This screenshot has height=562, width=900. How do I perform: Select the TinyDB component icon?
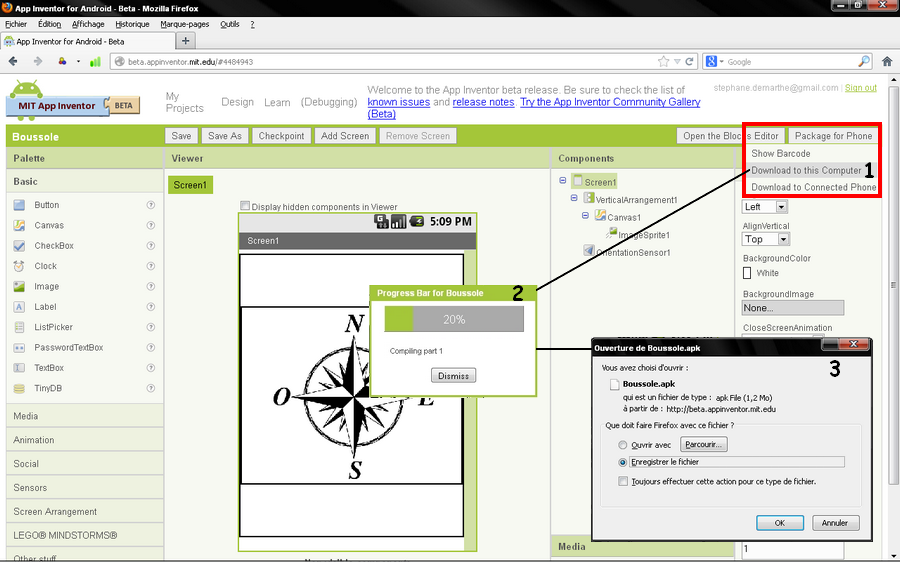(19, 388)
